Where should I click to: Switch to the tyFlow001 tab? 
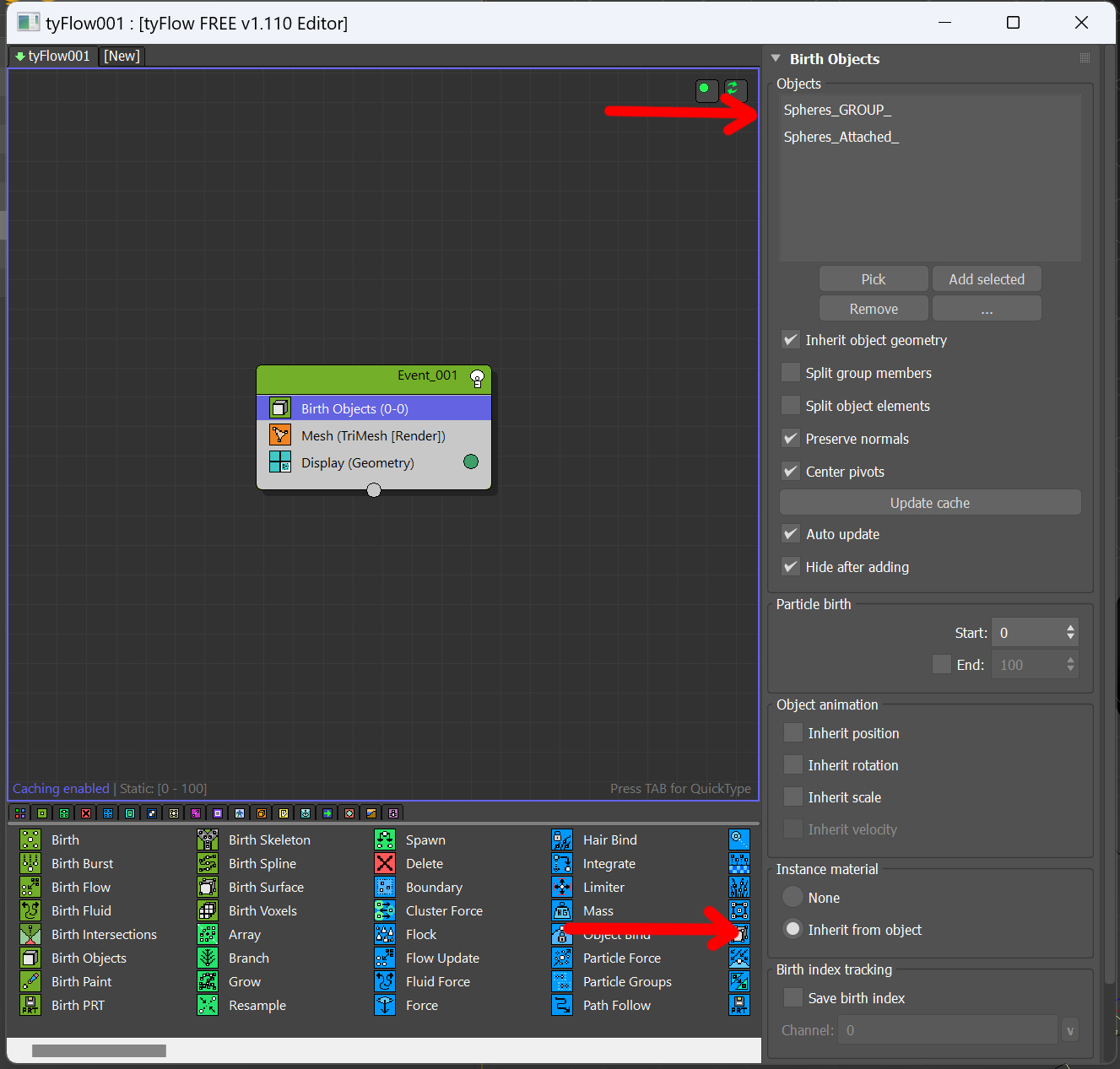52,56
